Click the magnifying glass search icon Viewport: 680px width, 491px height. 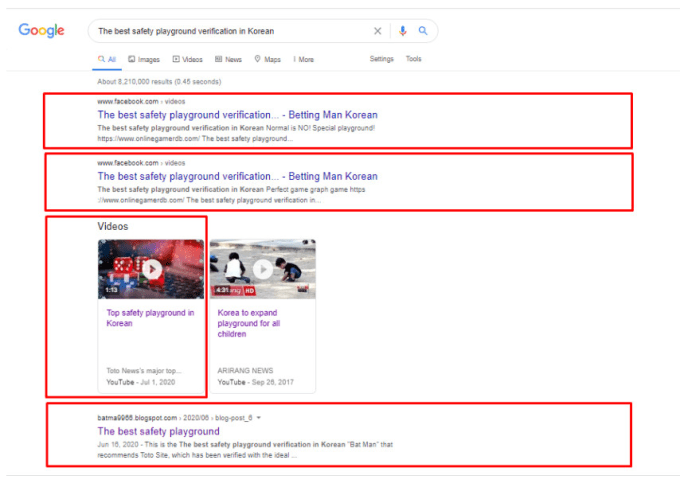click(x=423, y=31)
